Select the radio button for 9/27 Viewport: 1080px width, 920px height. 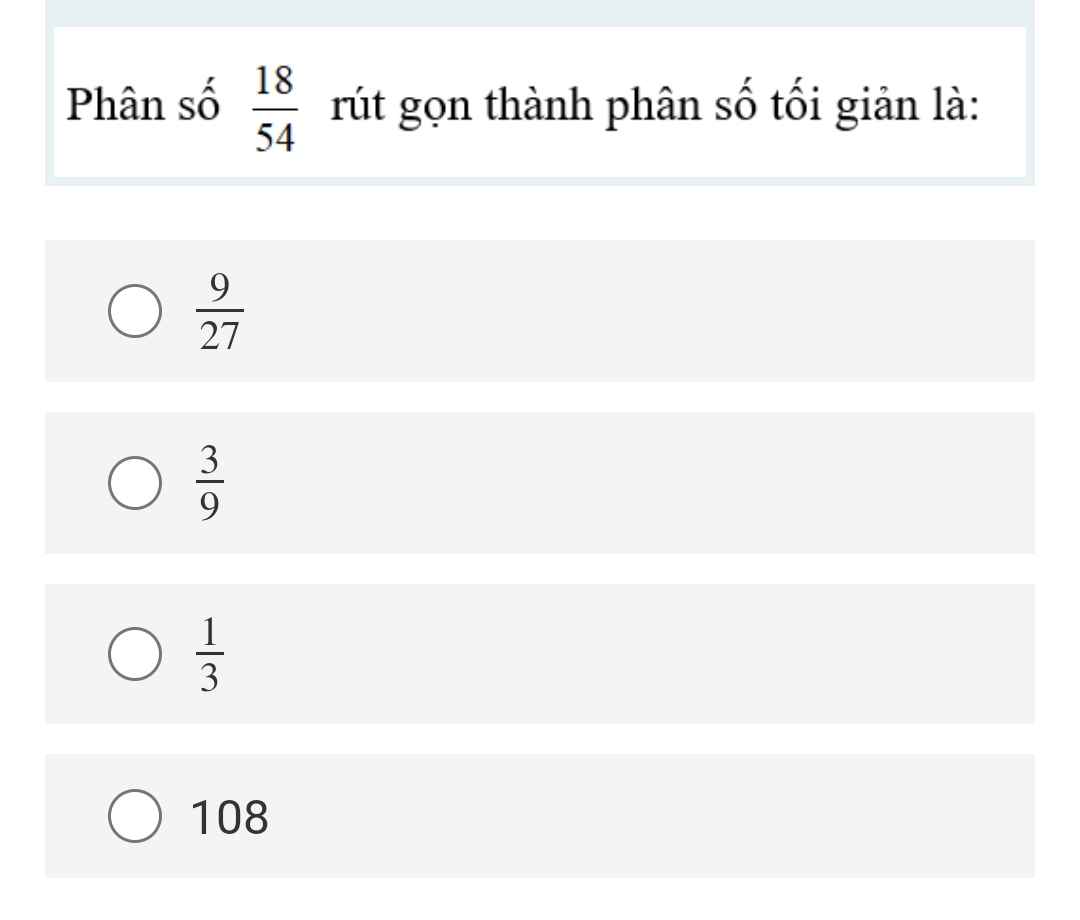pos(134,312)
